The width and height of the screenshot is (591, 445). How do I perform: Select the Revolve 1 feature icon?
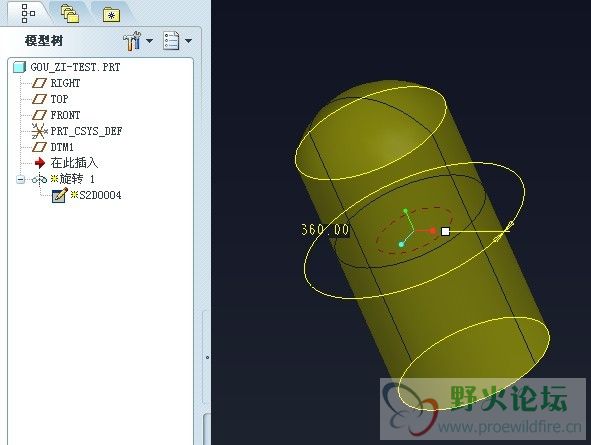pos(40,179)
